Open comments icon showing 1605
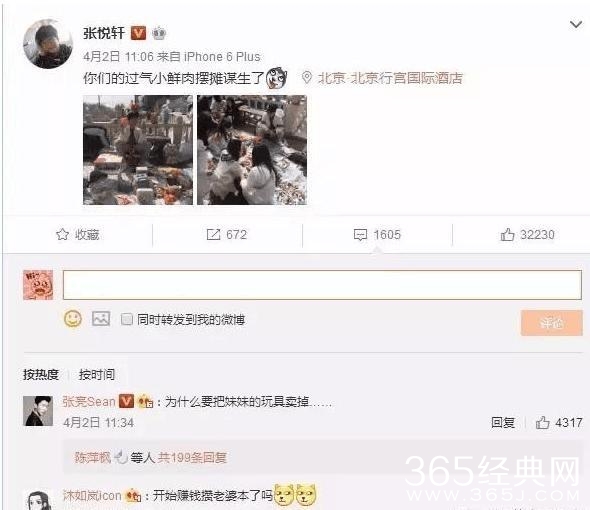This screenshot has height=510, width=590. click(x=360, y=235)
